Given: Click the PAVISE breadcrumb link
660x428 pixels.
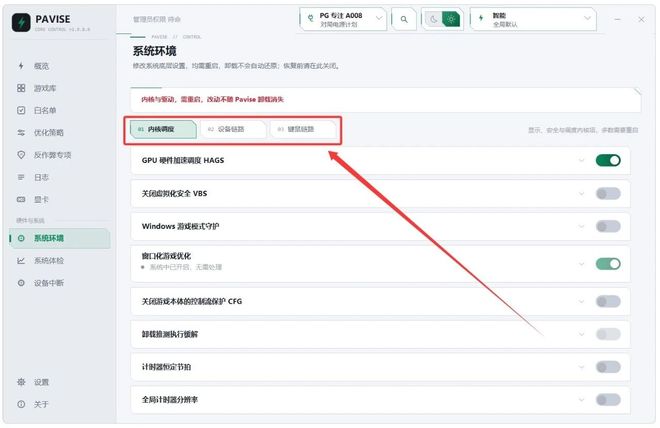Looking at the screenshot, I should pyautogui.click(x=159, y=37).
